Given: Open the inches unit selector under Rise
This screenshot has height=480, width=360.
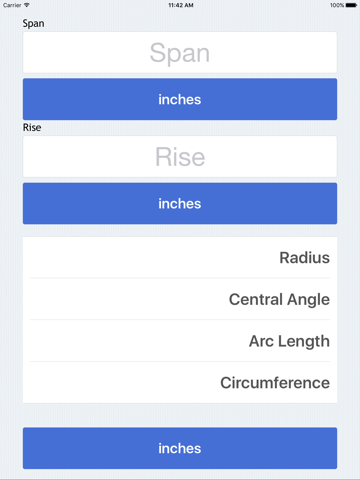Looking at the screenshot, I should pos(180,203).
